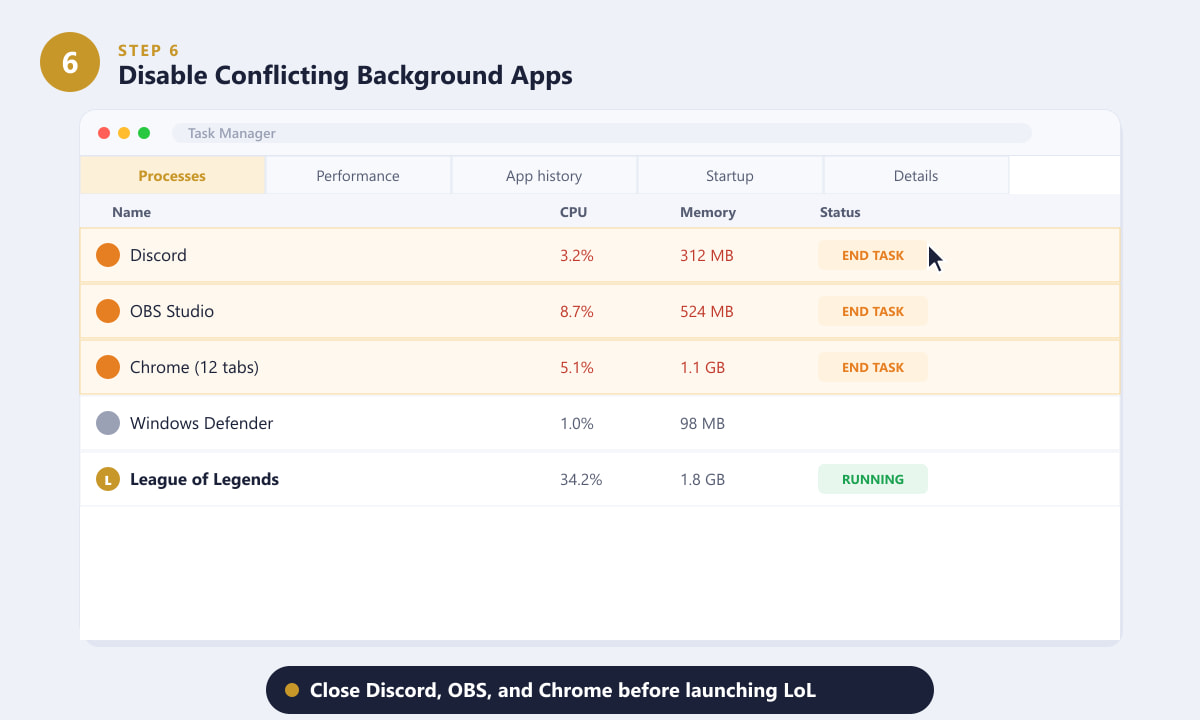Click Chrome's 5.1% CPU value
The width and height of the screenshot is (1200, 720).
(x=577, y=367)
